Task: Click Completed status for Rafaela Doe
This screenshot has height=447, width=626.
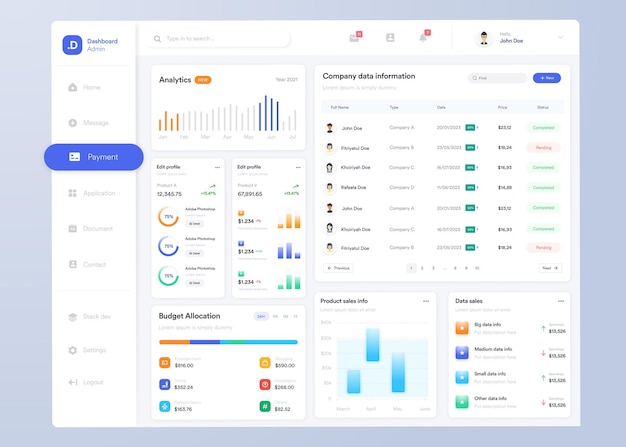Action: [x=543, y=188]
